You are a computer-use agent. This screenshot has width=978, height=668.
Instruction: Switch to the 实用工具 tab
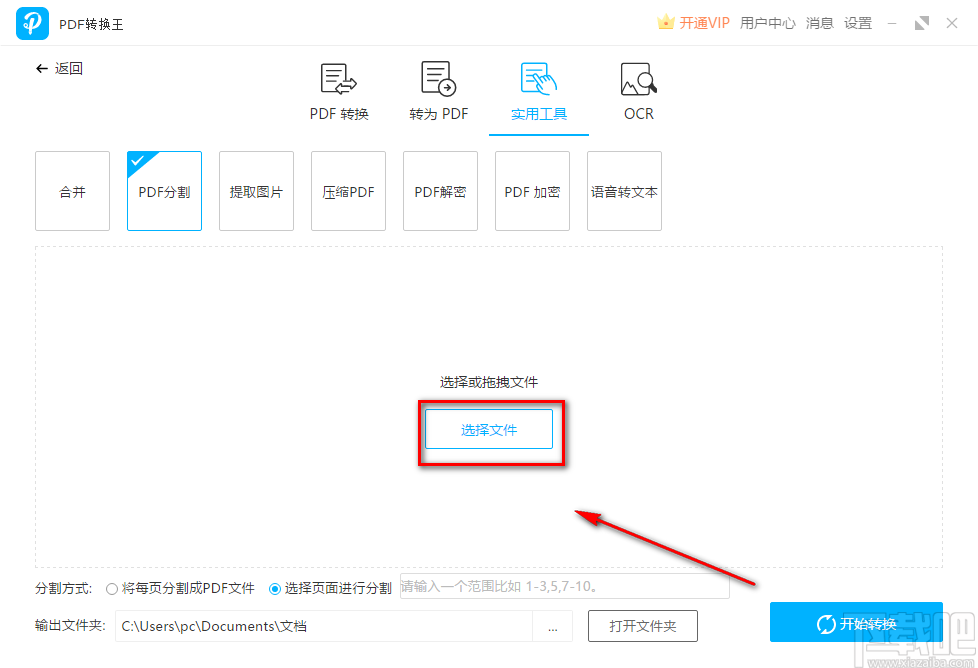[538, 90]
